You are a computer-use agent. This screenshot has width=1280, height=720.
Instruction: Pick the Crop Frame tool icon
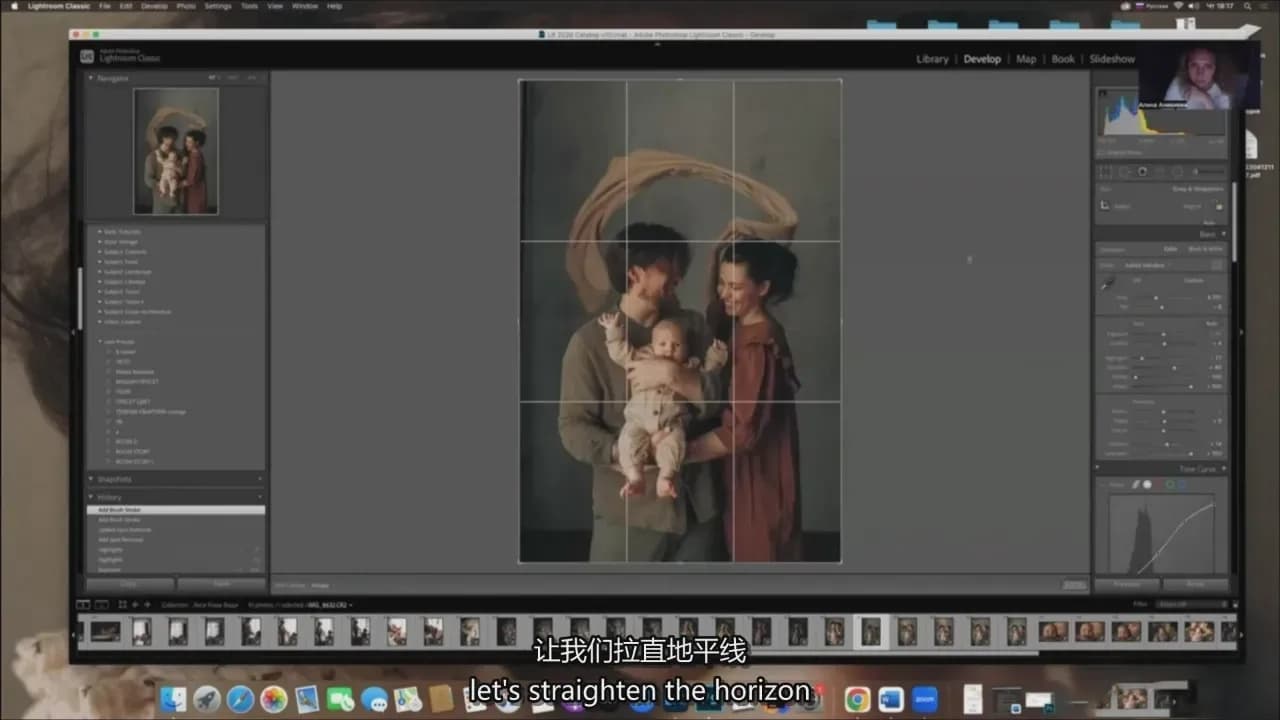[x=1105, y=205]
